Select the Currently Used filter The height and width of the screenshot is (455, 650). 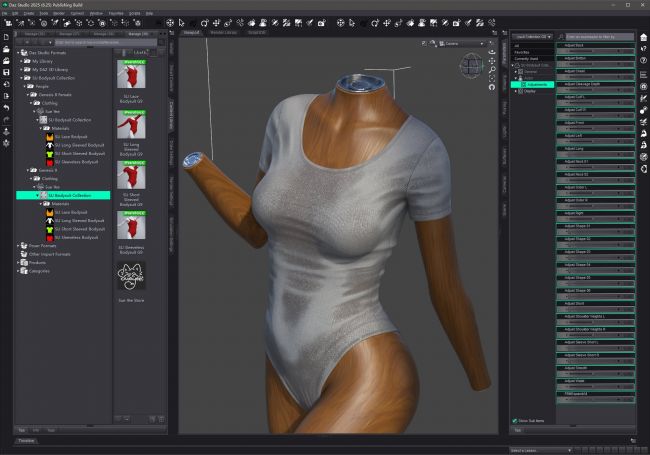(x=526, y=59)
